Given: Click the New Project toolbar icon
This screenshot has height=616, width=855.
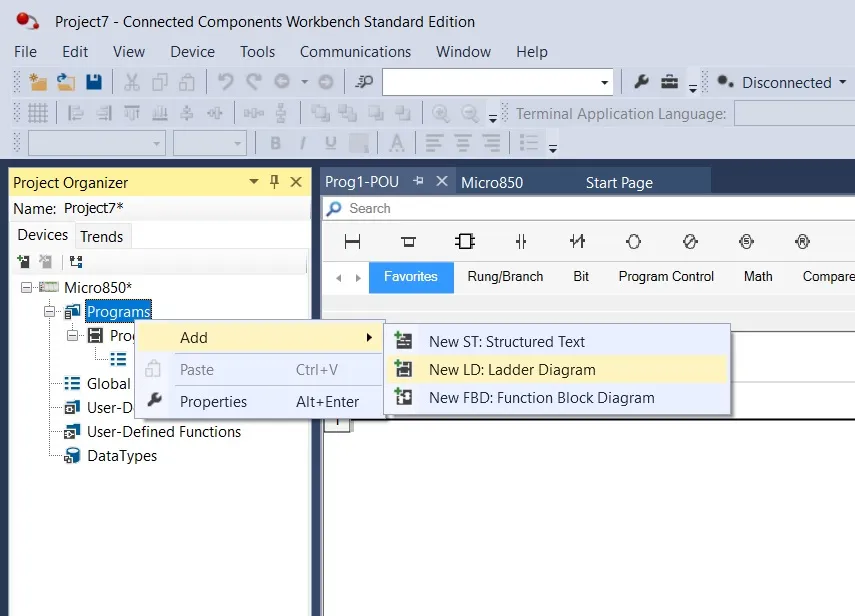Looking at the screenshot, I should pos(38,82).
